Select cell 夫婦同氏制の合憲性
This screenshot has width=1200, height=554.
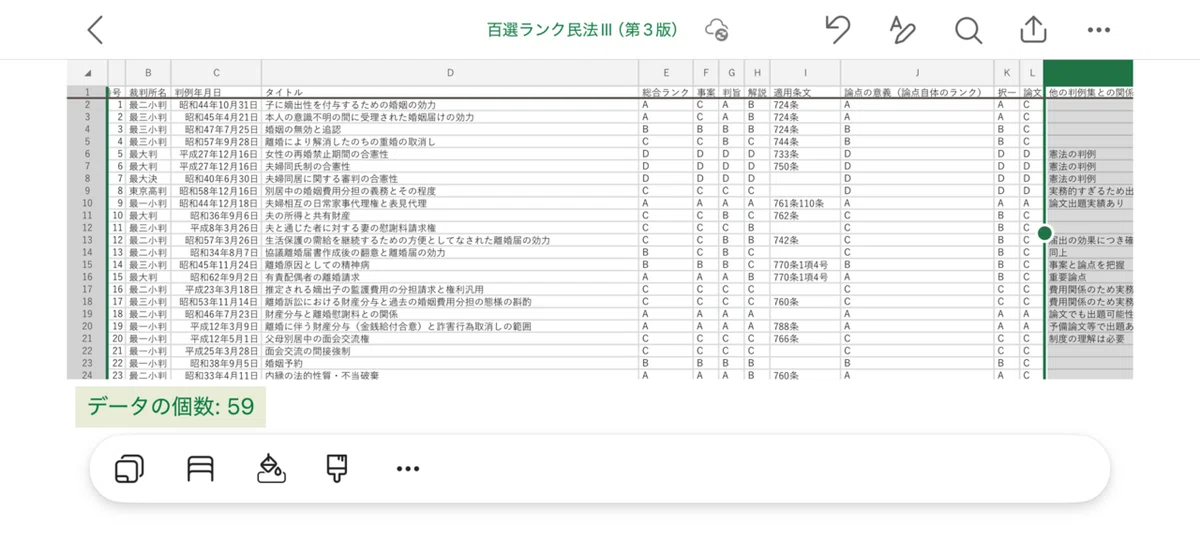450,166
